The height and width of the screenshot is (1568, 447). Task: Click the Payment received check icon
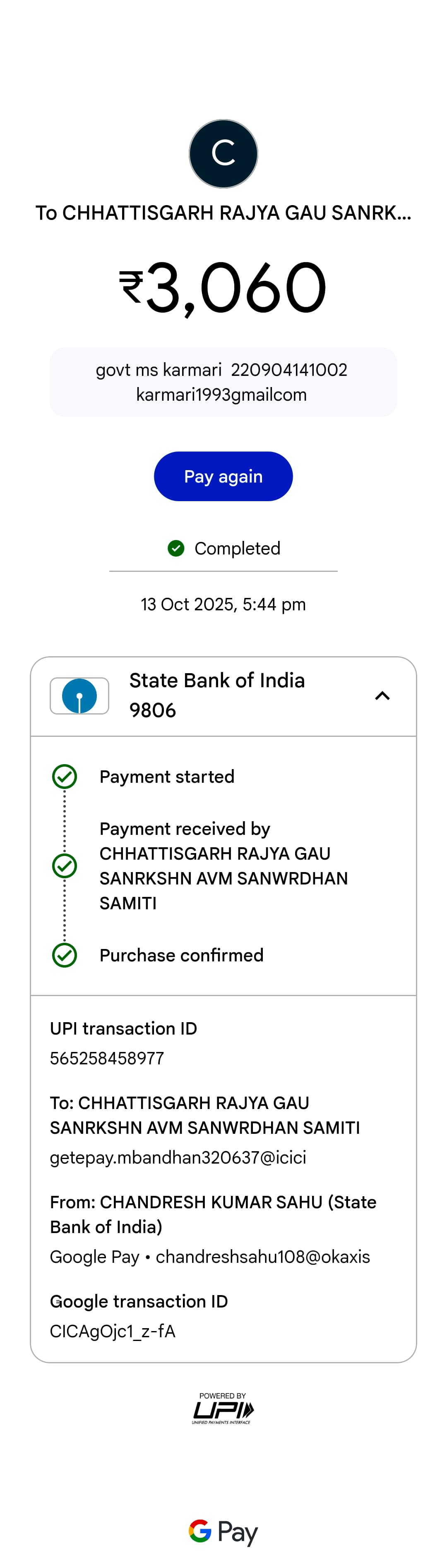(65, 865)
